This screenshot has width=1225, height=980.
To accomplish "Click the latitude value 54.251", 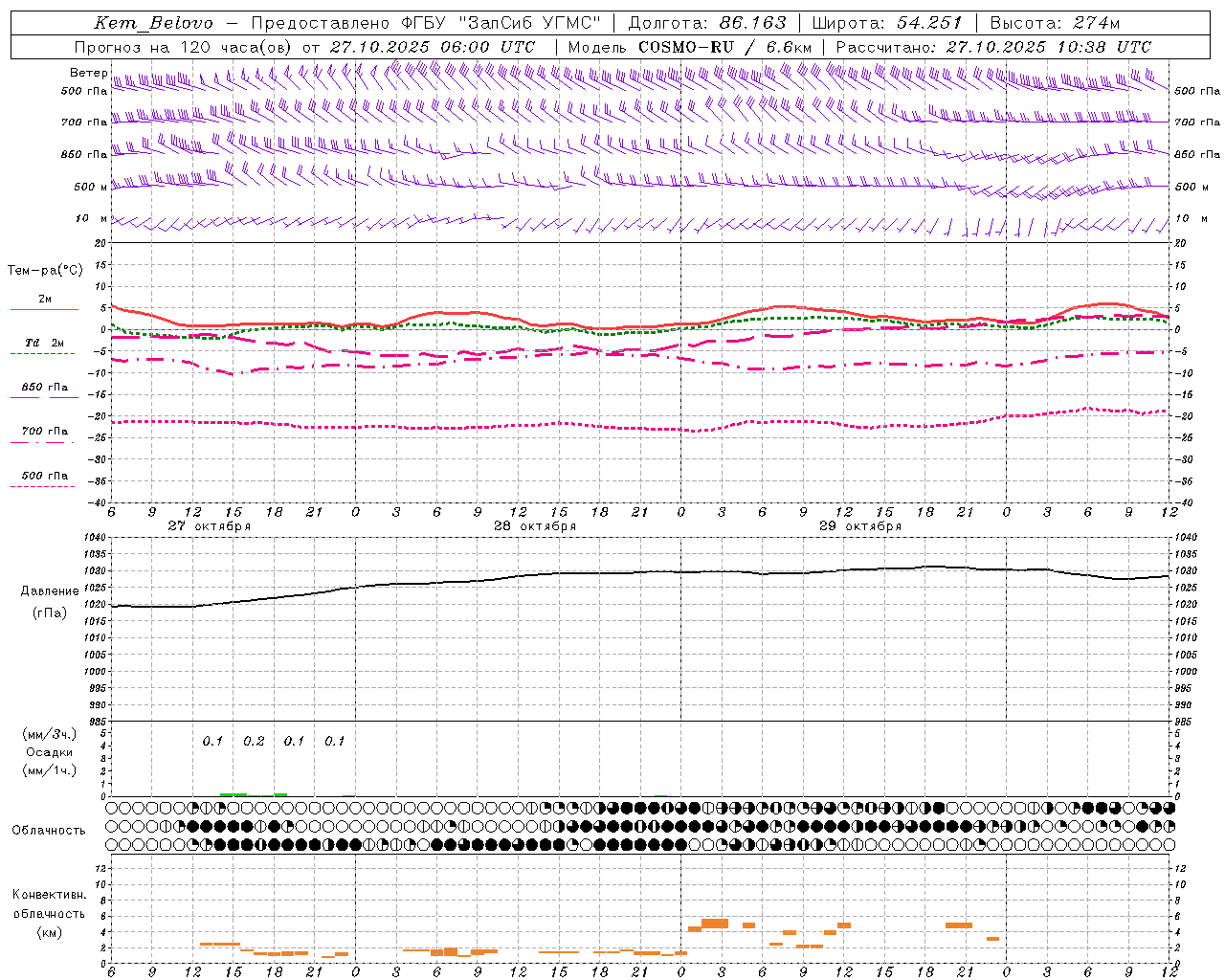I will click(x=929, y=23).
